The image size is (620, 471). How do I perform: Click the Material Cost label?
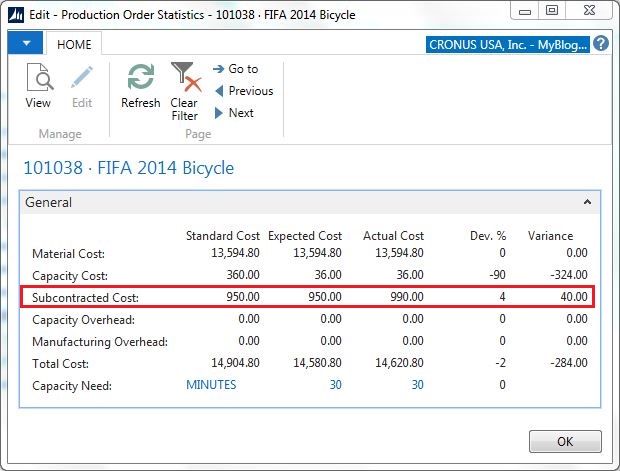68,253
